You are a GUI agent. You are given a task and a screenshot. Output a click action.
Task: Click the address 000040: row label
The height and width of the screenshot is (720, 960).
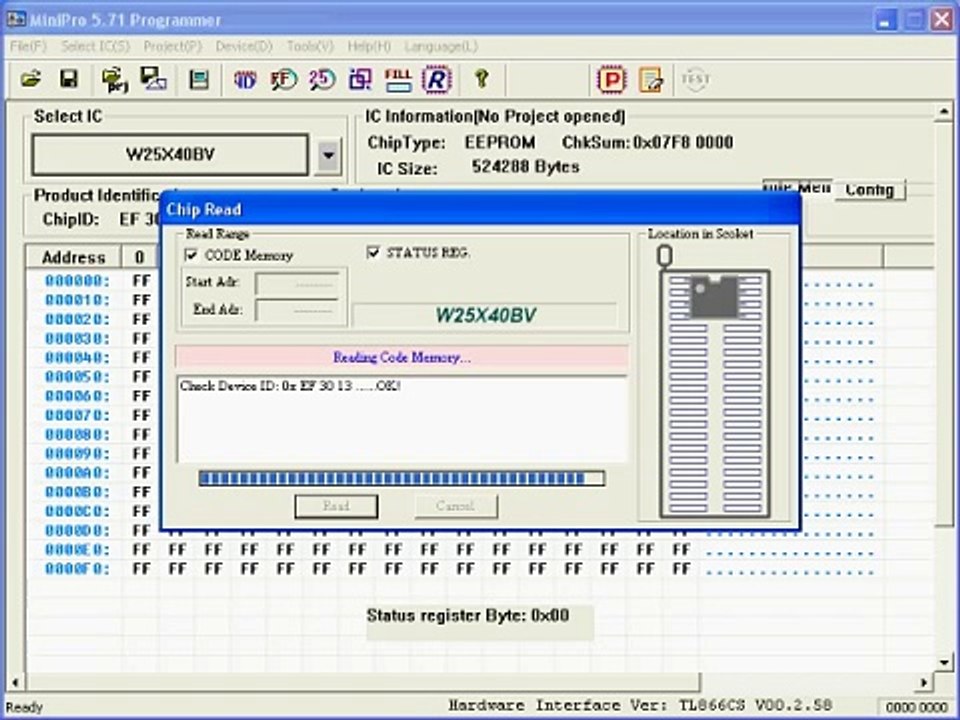pyautogui.click(x=77, y=358)
